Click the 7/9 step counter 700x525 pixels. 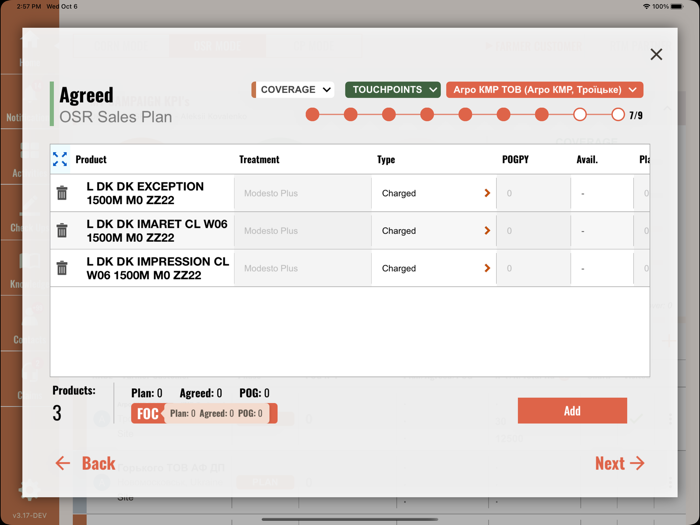(636, 116)
